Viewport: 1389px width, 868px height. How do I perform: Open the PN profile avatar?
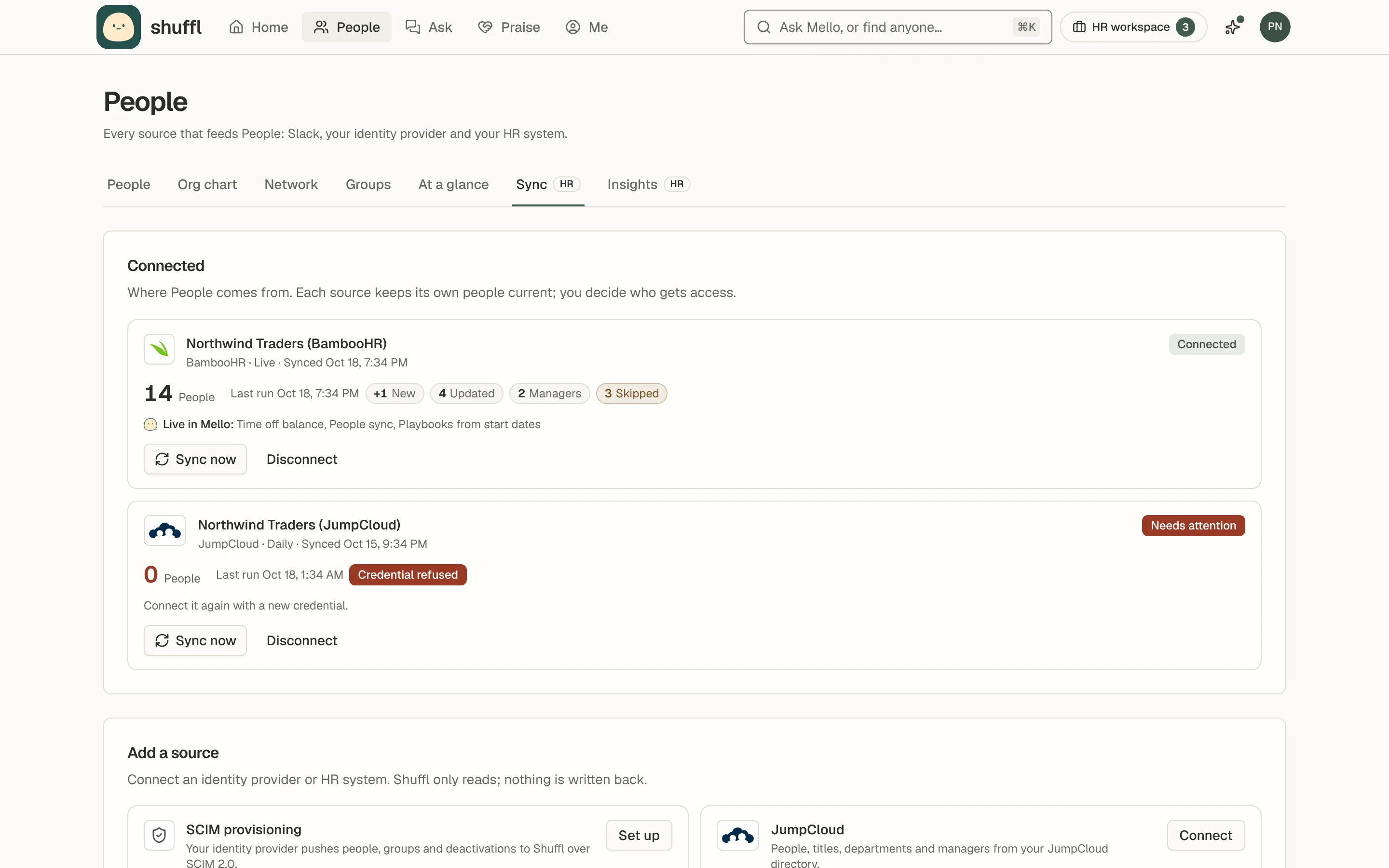click(1275, 27)
